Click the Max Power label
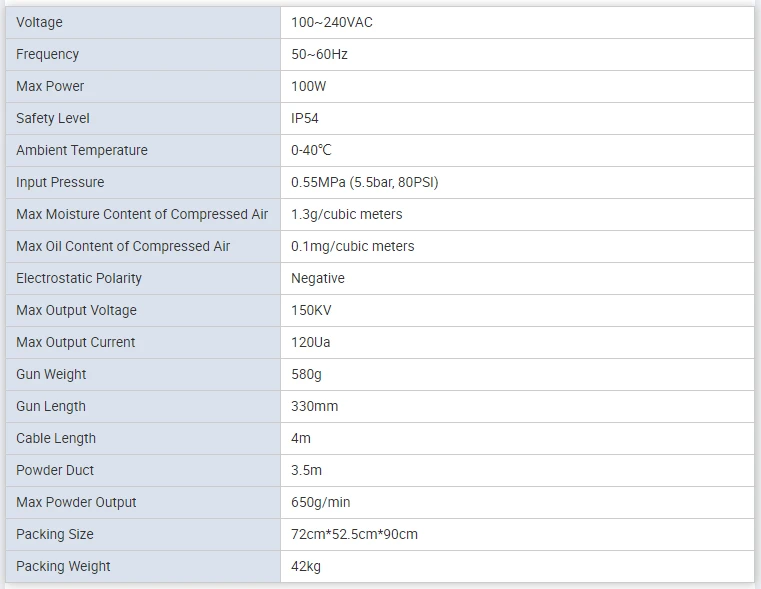This screenshot has height=589, width=761. 50,86
